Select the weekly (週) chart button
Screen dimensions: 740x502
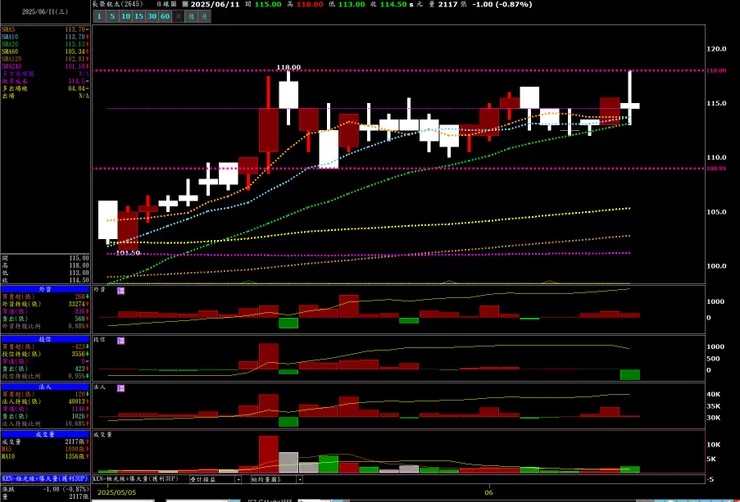pos(191,17)
